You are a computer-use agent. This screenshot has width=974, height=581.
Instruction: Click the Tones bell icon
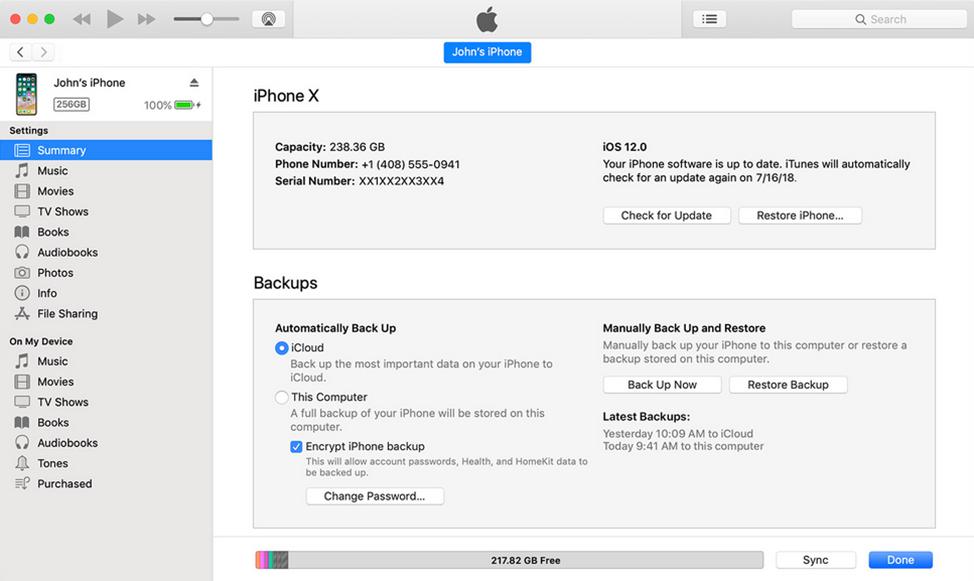[x=22, y=463]
